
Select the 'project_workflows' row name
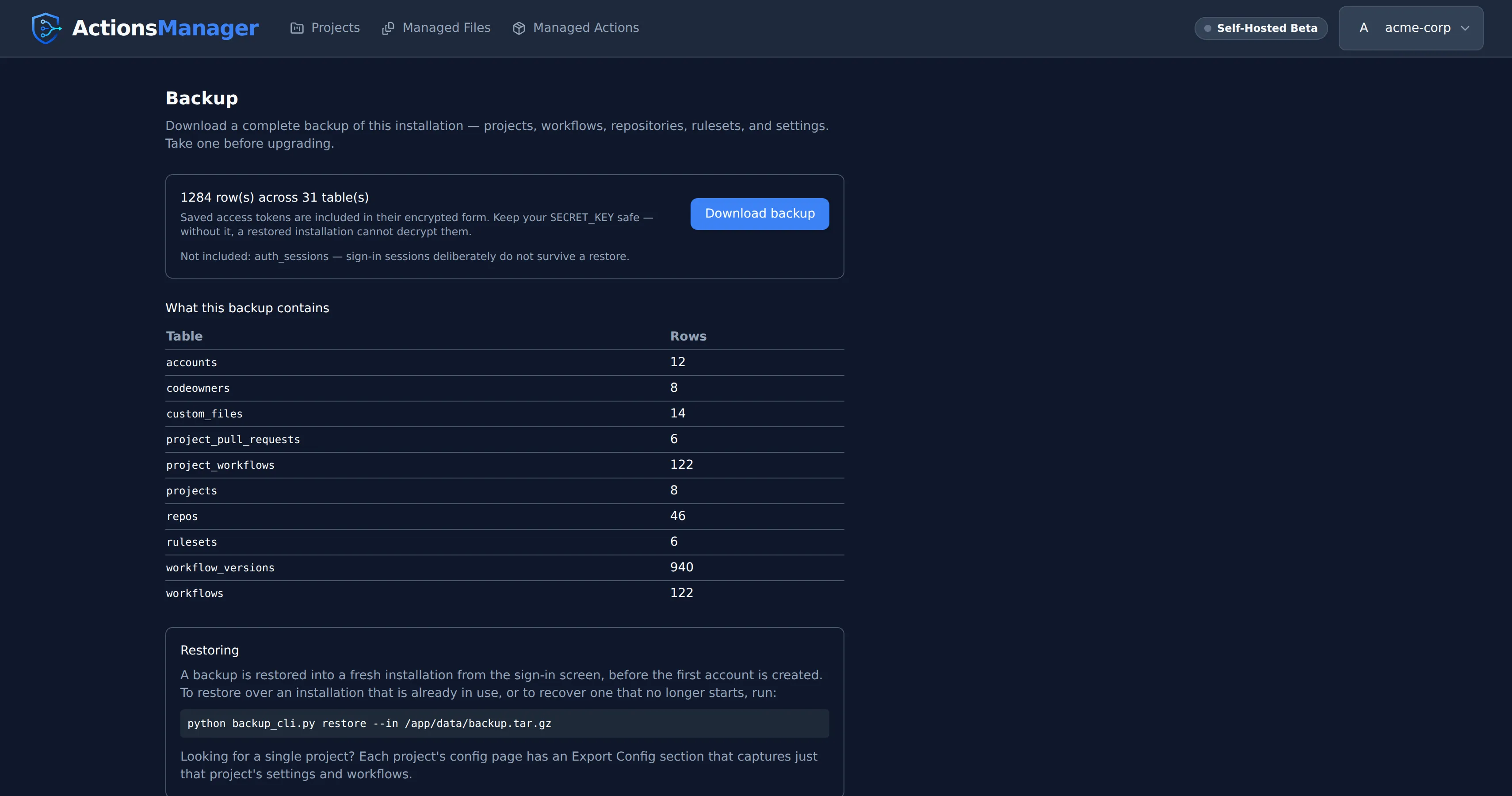tap(220, 466)
